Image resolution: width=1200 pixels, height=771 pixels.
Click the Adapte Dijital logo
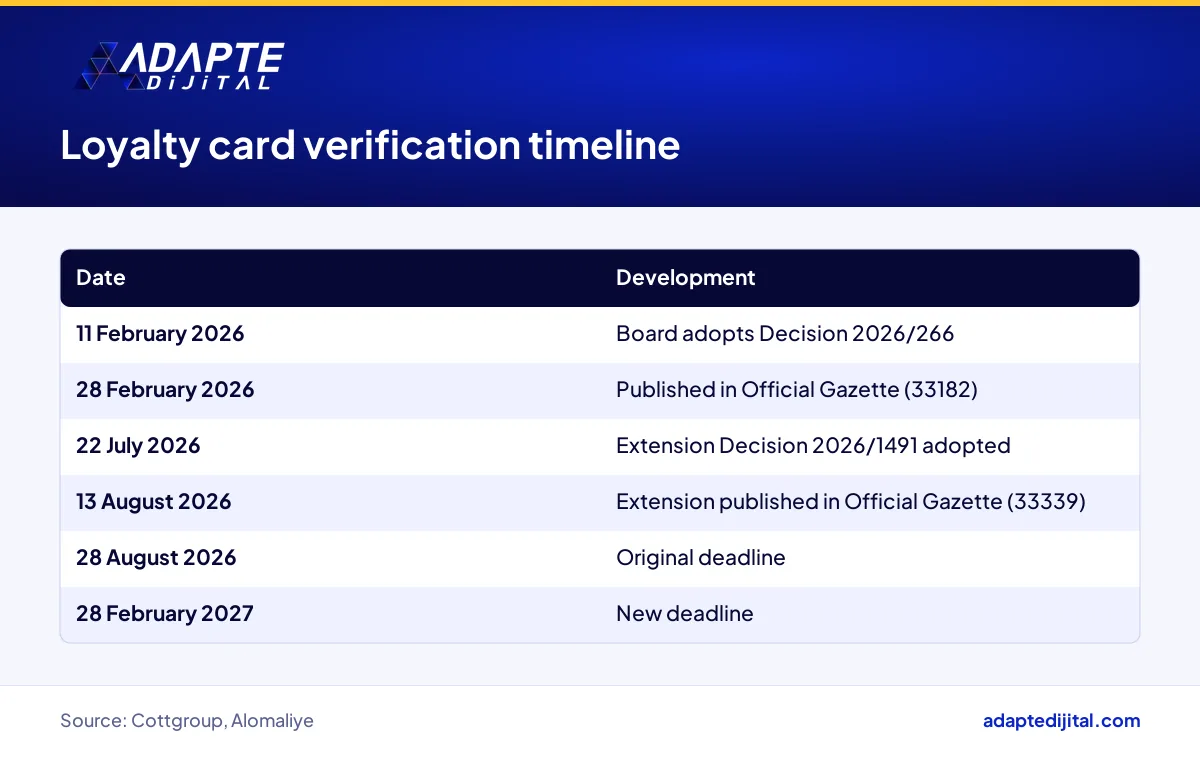pos(180,67)
